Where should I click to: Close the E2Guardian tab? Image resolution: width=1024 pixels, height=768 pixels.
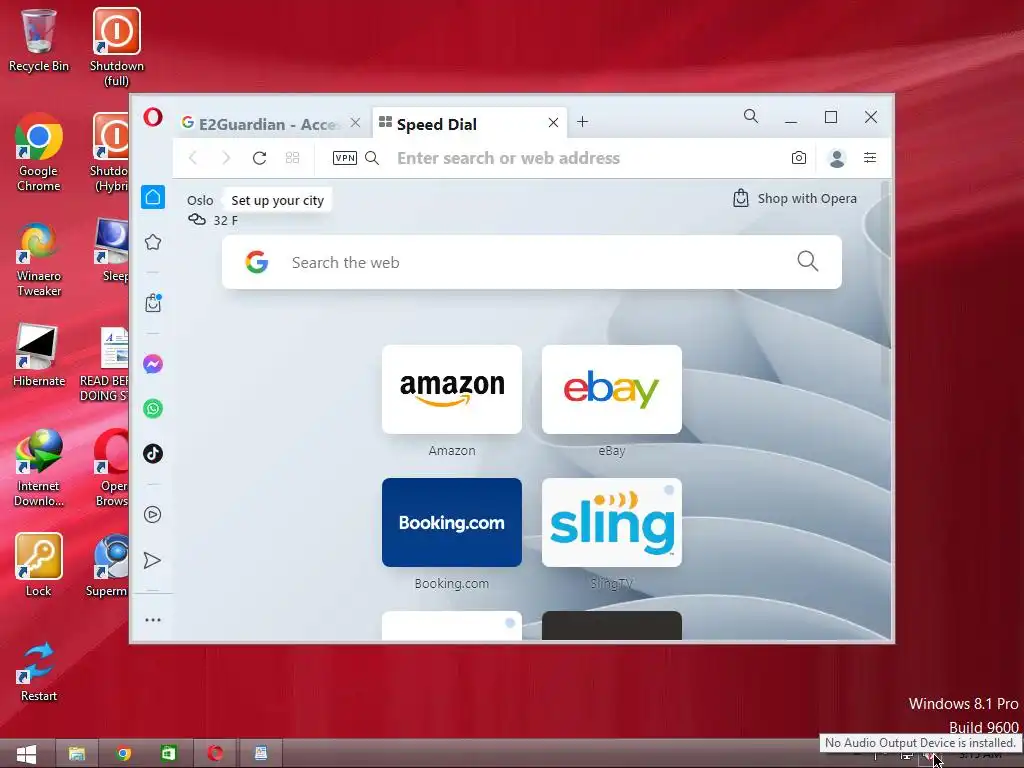click(355, 123)
